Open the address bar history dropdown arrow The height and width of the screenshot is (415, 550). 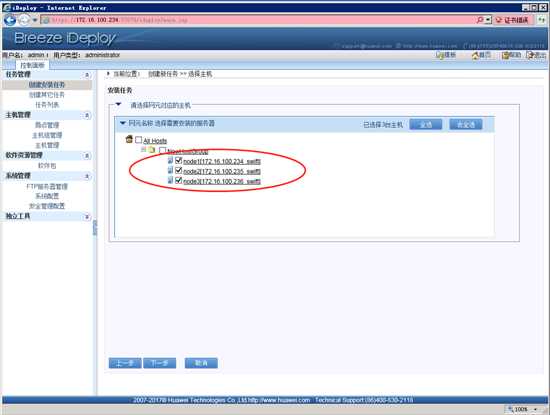point(488,20)
